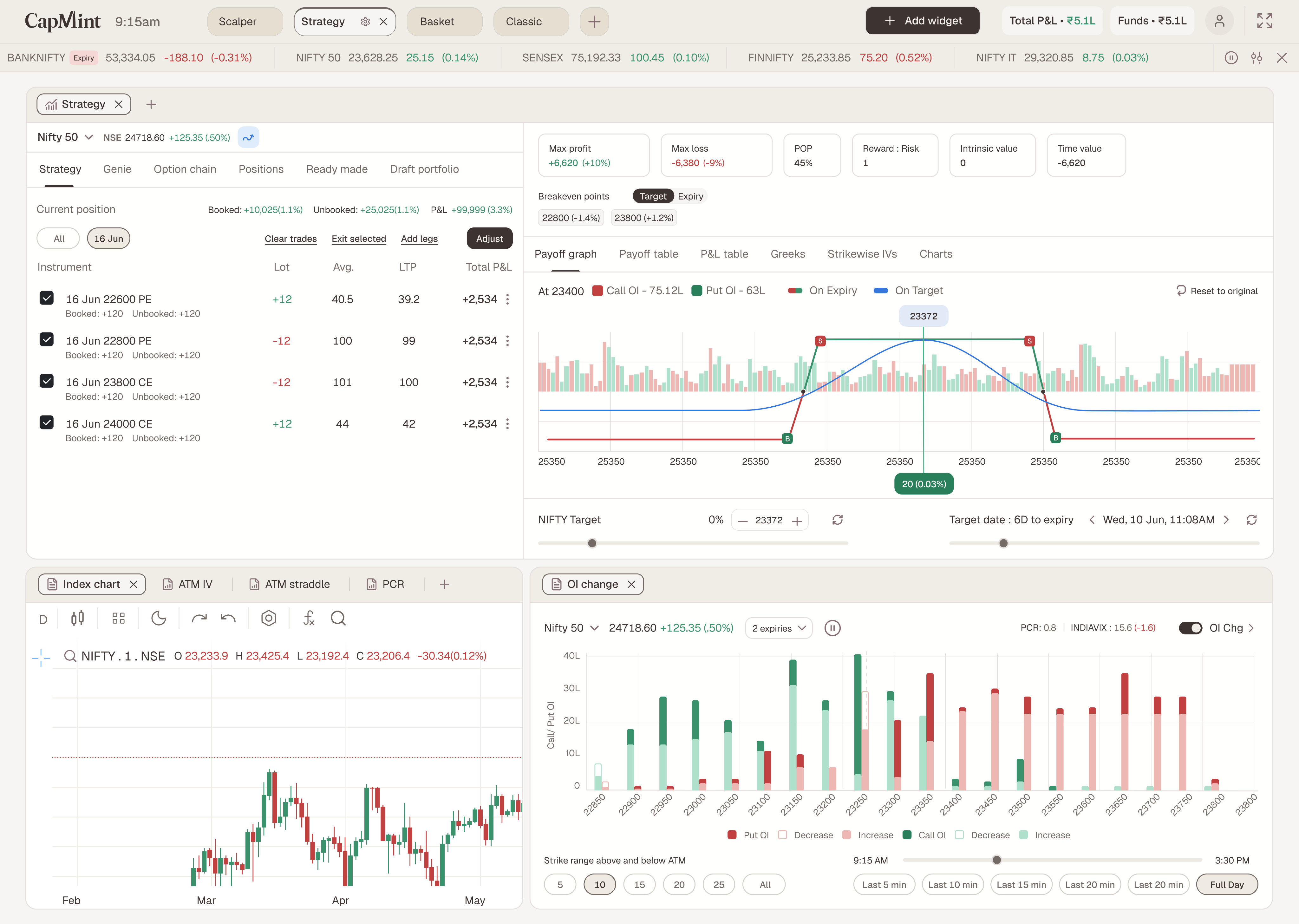Select the All expiry filter pill

tap(59, 239)
